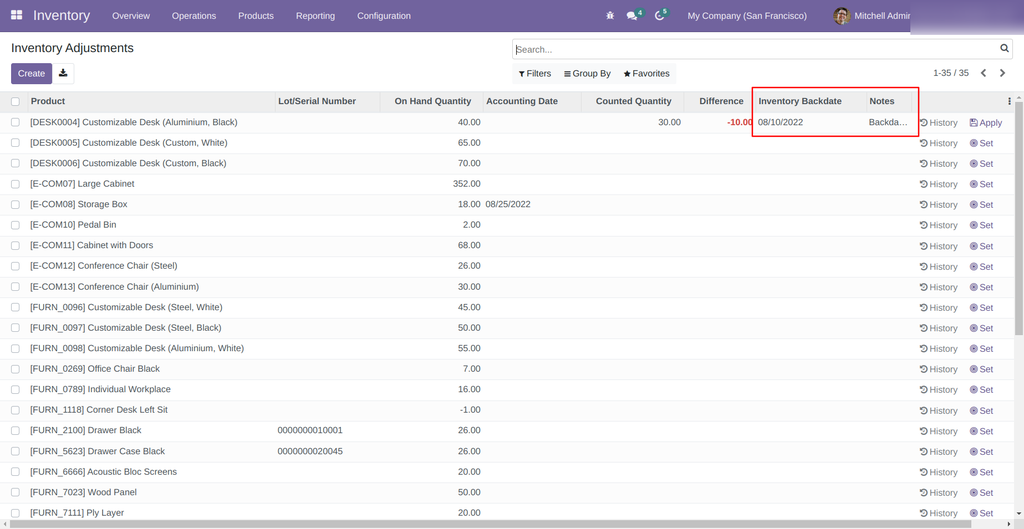Sort by Difference column header
Viewport: 1024px width, 529px height.
tap(720, 101)
